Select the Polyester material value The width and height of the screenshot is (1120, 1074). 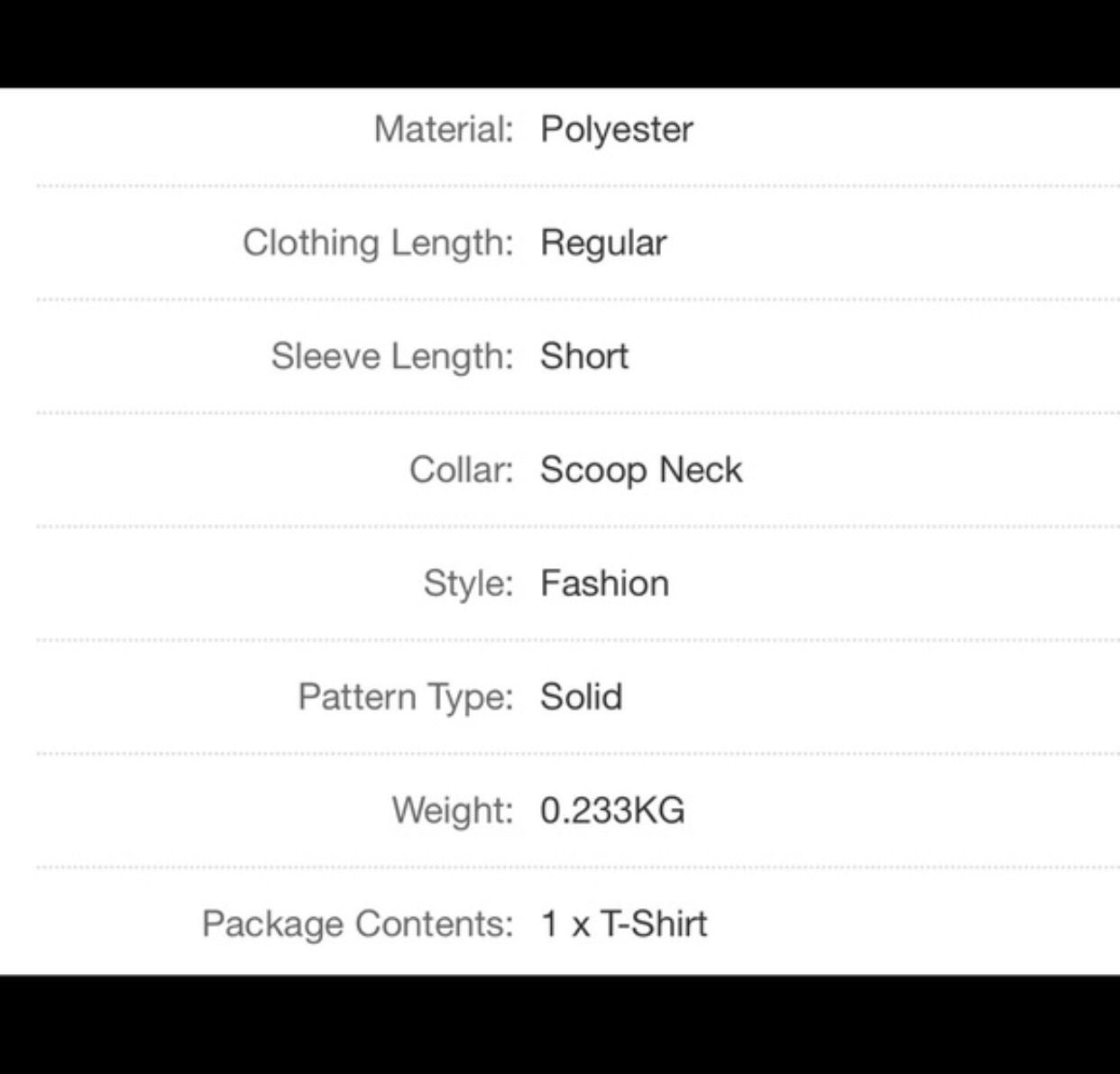coord(616,130)
